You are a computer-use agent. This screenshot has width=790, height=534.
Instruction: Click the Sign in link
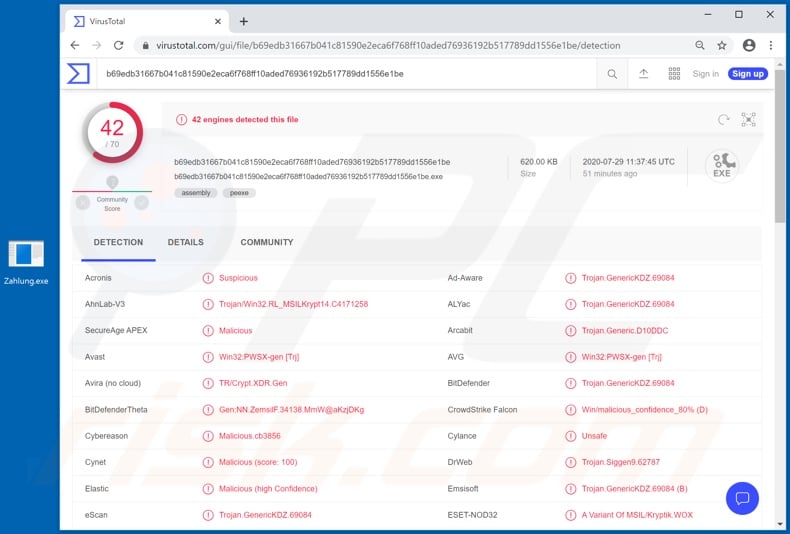click(x=705, y=74)
